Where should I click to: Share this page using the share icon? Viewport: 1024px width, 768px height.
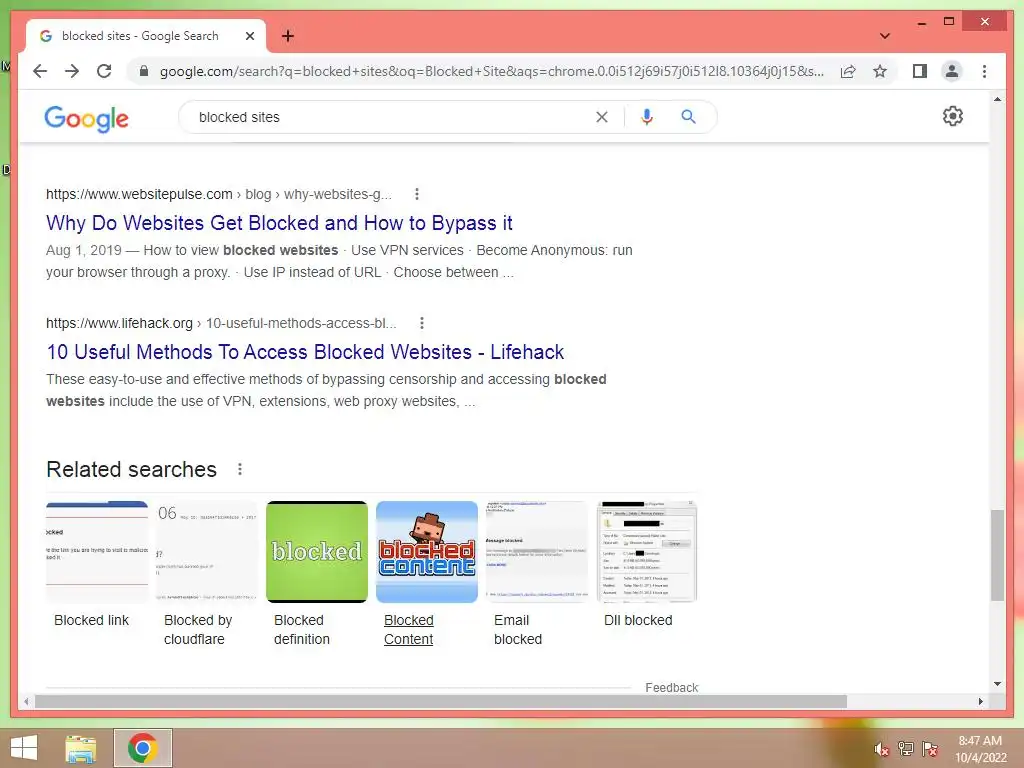point(848,71)
